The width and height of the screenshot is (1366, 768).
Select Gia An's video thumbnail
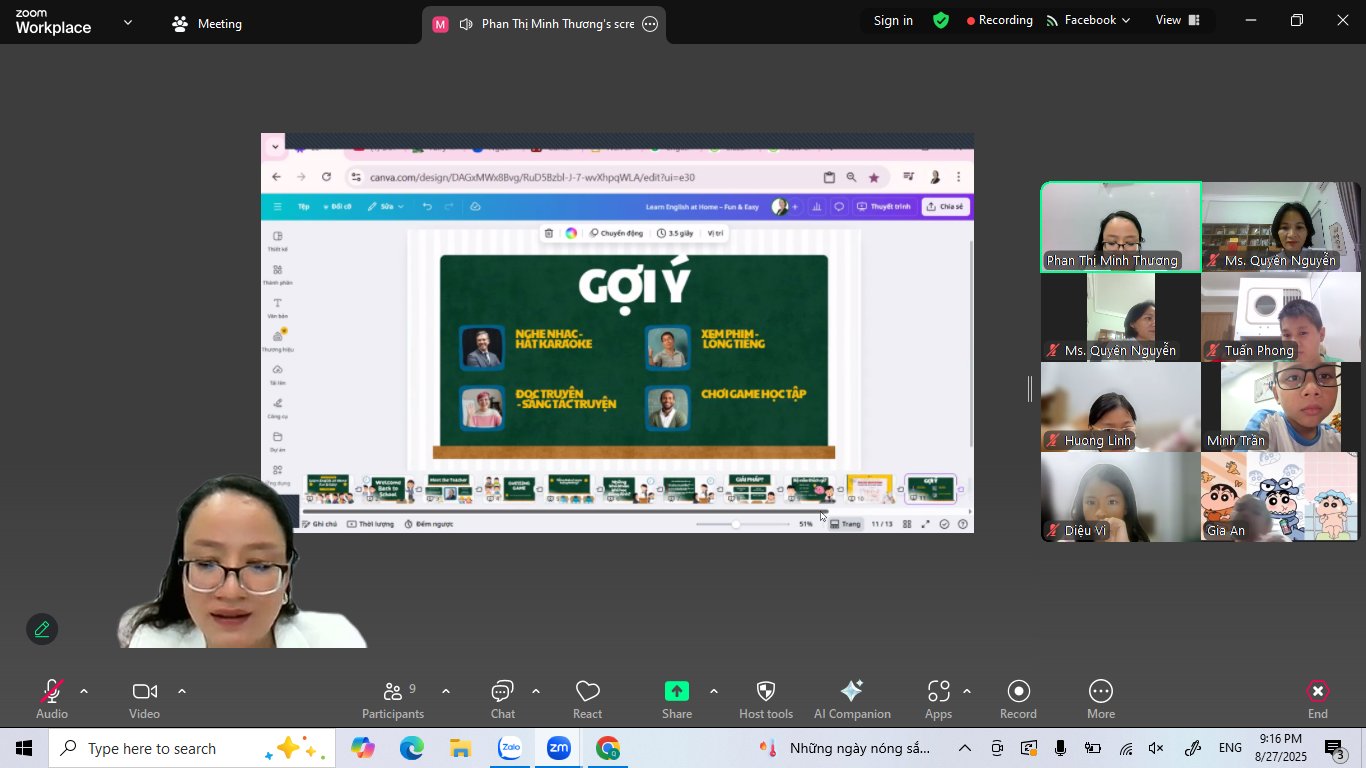point(1281,497)
